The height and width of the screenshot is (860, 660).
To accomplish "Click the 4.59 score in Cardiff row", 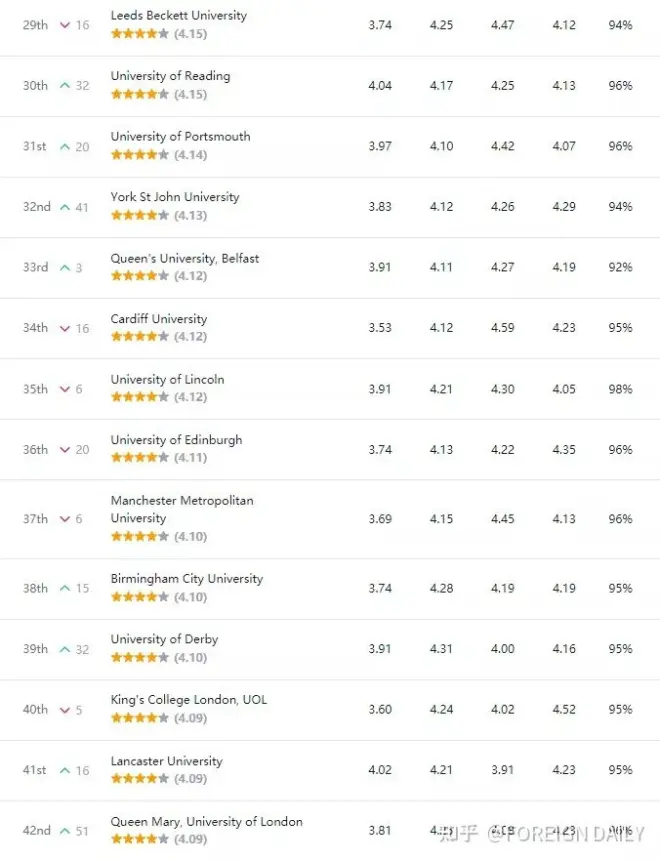I will 502,328.
